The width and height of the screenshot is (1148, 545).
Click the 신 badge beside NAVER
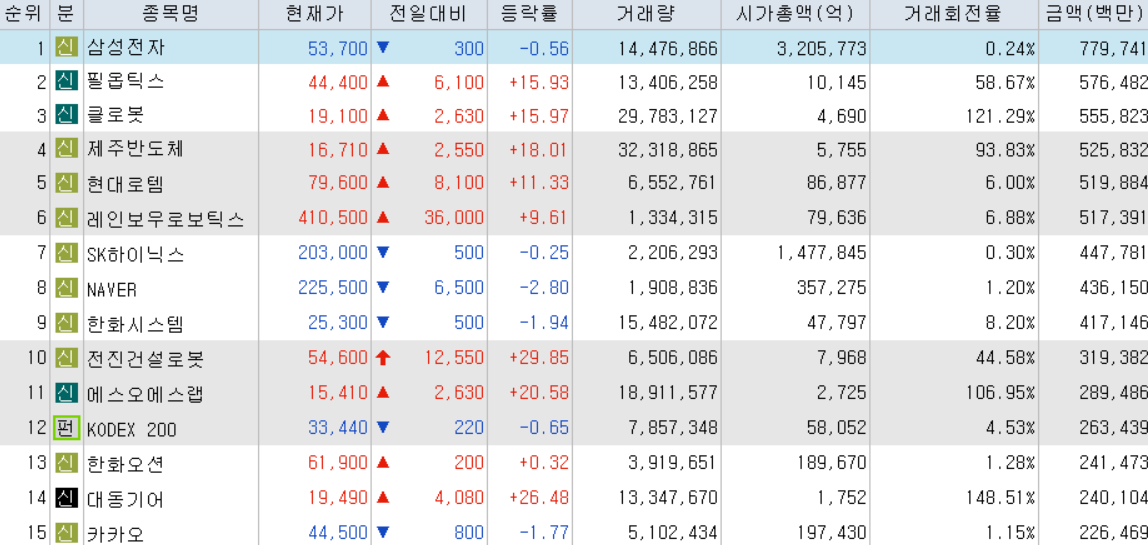coord(66,288)
